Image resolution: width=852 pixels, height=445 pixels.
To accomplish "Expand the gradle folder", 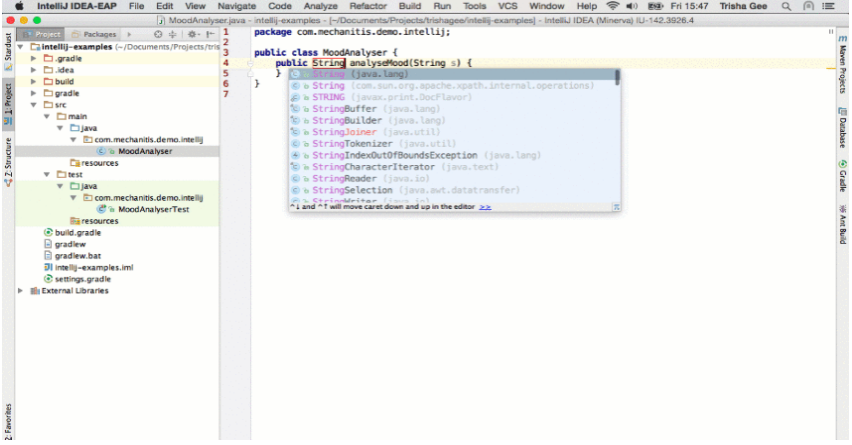I will [x=34, y=93].
